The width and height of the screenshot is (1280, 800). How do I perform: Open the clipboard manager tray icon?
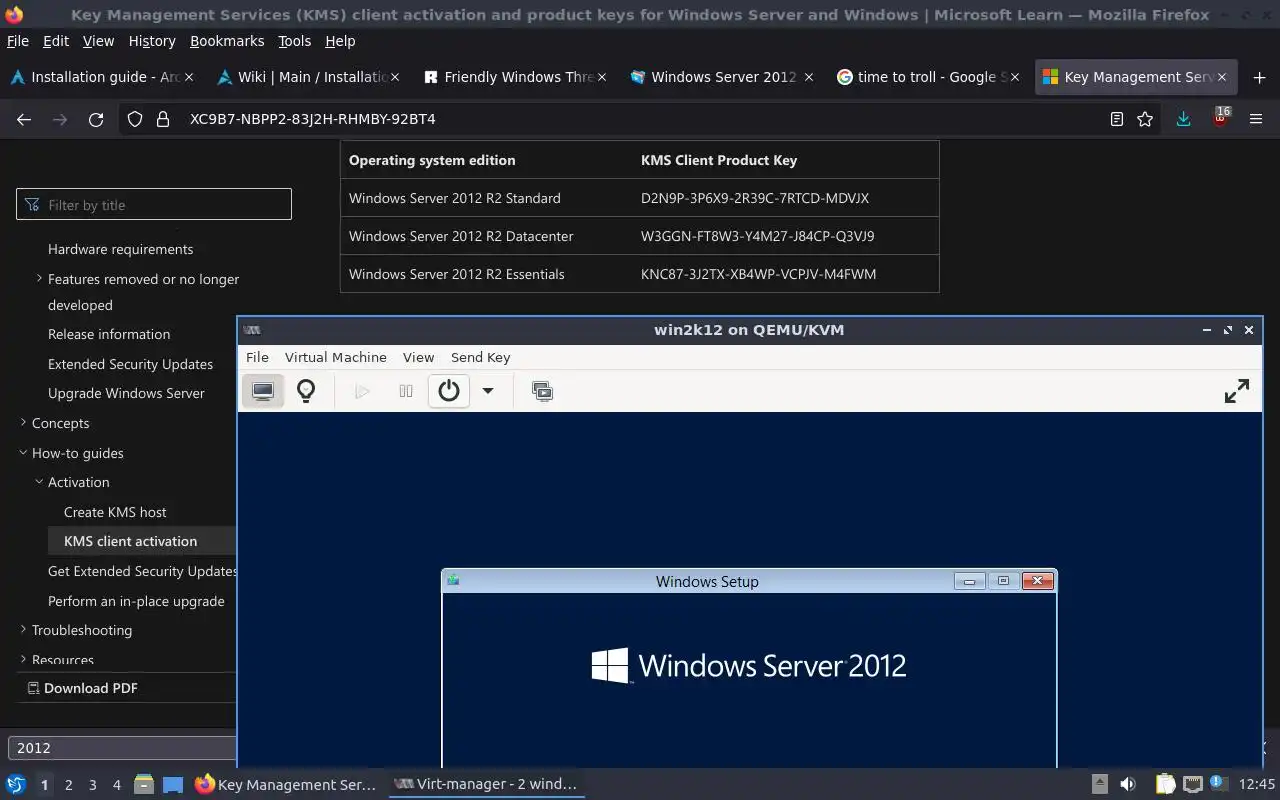coord(1165,784)
